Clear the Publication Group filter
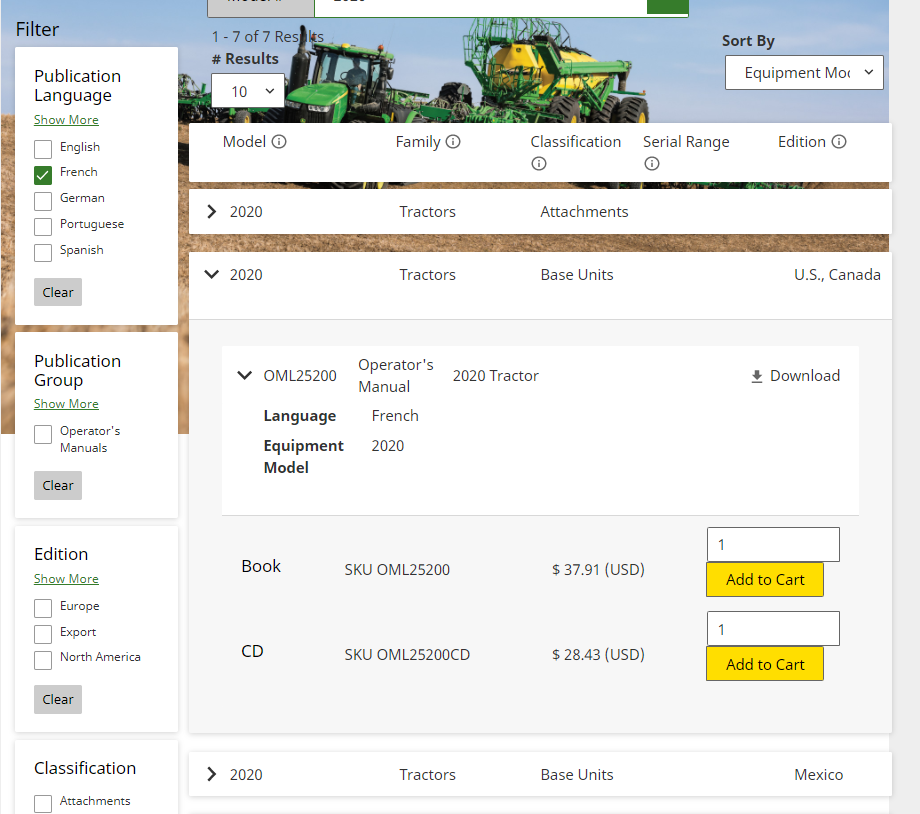Image resolution: width=920 pixels, height=814 pixels. click(58, 485)
